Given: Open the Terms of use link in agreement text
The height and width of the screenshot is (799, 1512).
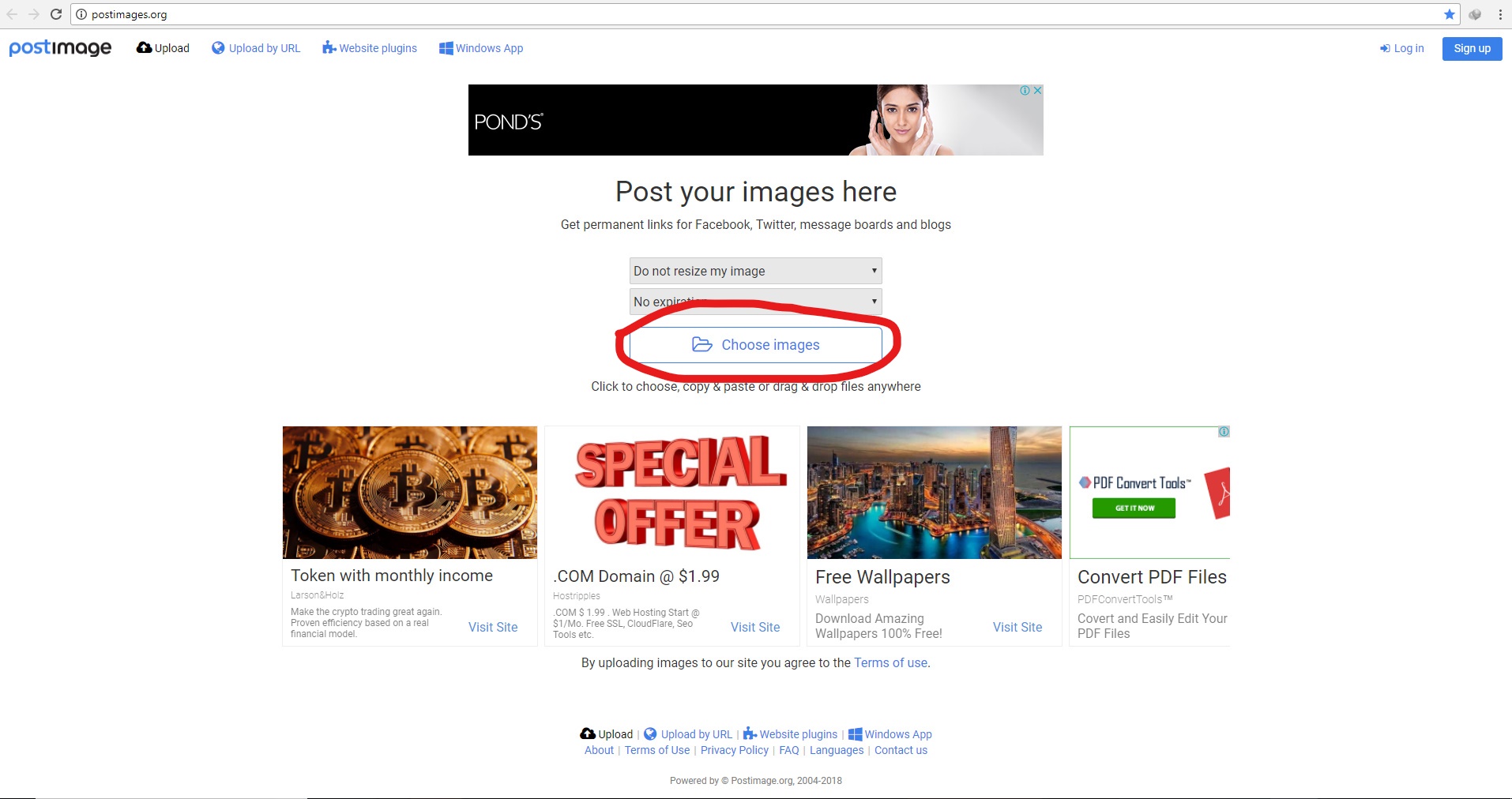Looking at the screenshot, I should tap(890, 662).
